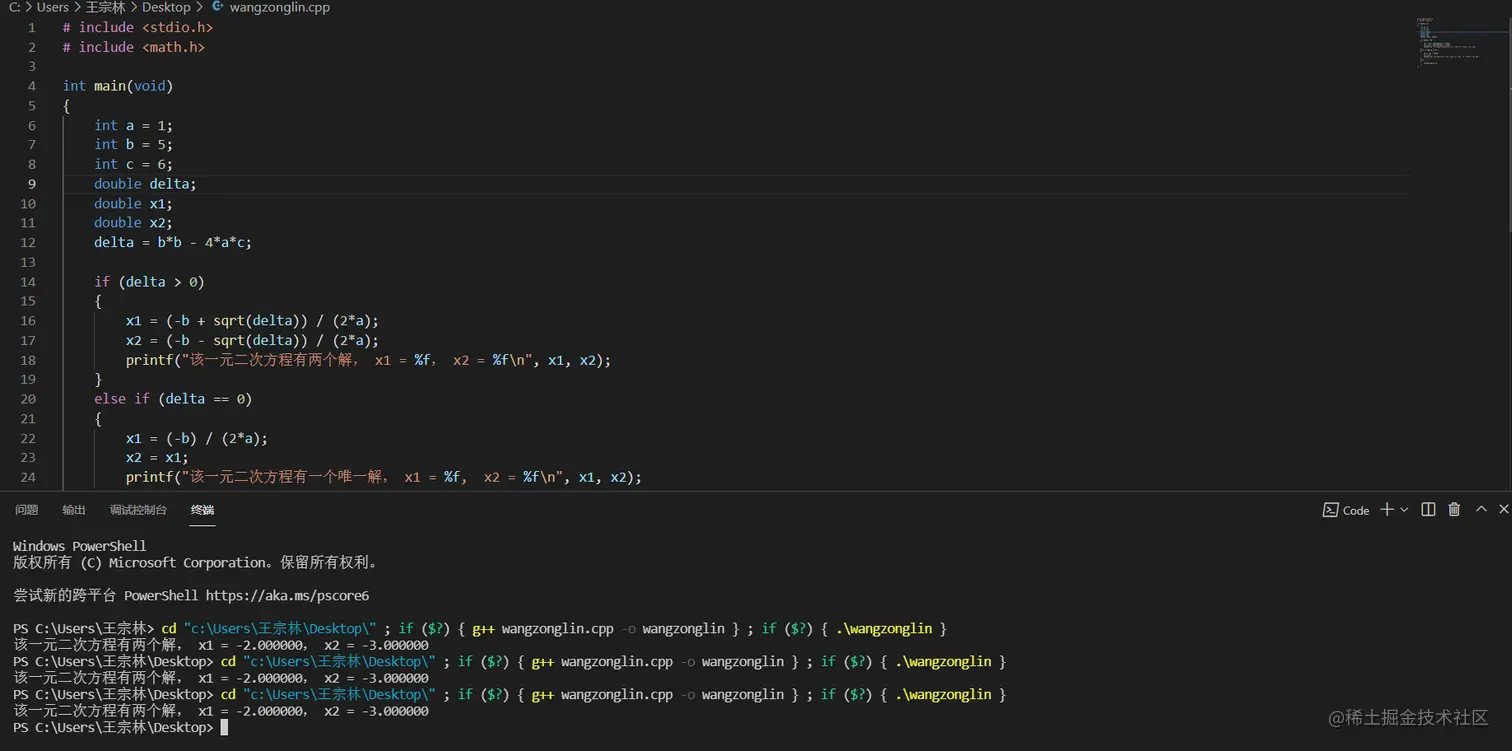Create a new terminal with the plus icon
Viewport: 1512px width, 751px height.
point(1387,510)
